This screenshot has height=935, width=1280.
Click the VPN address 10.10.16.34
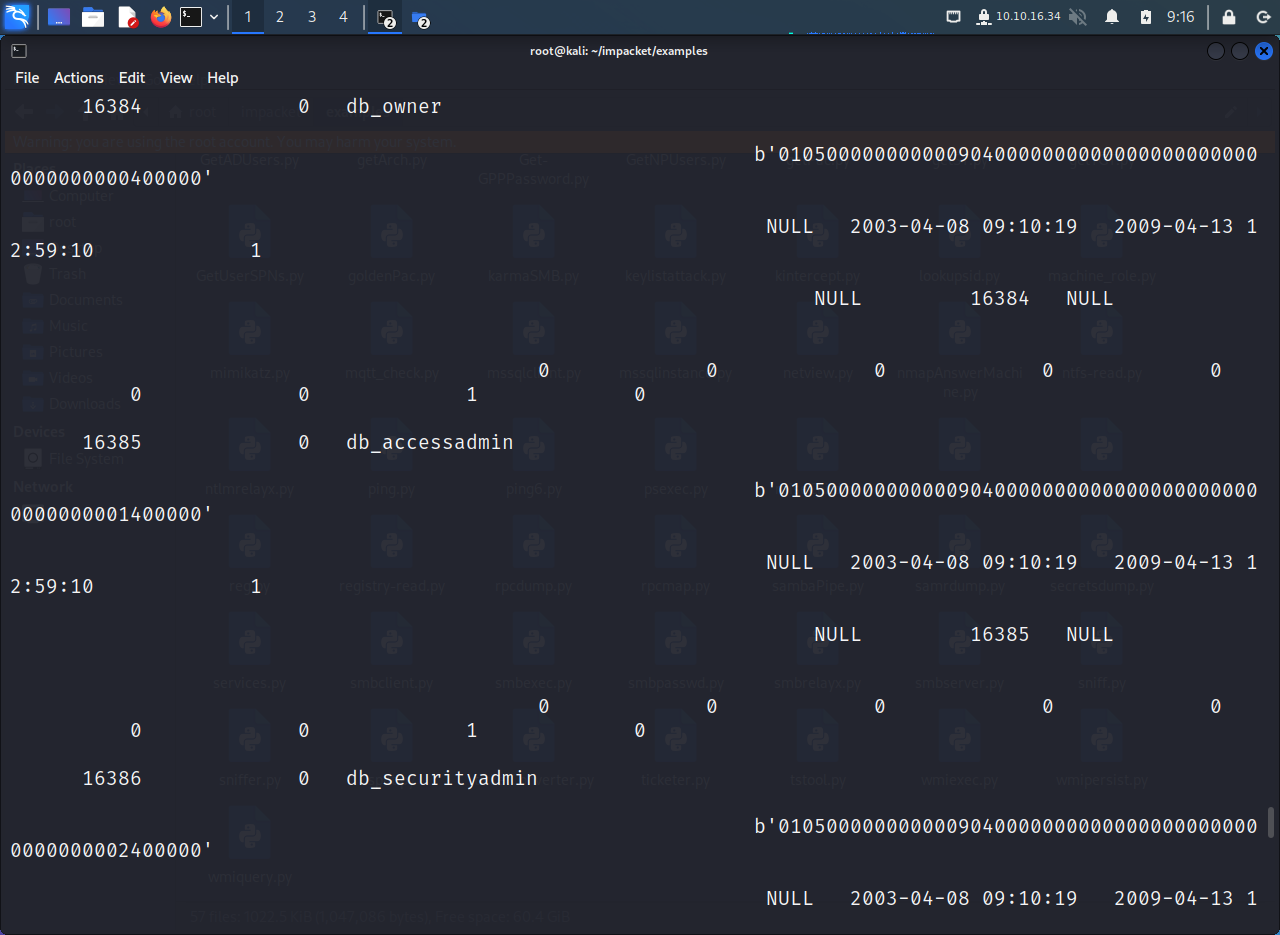point(1028,17)
